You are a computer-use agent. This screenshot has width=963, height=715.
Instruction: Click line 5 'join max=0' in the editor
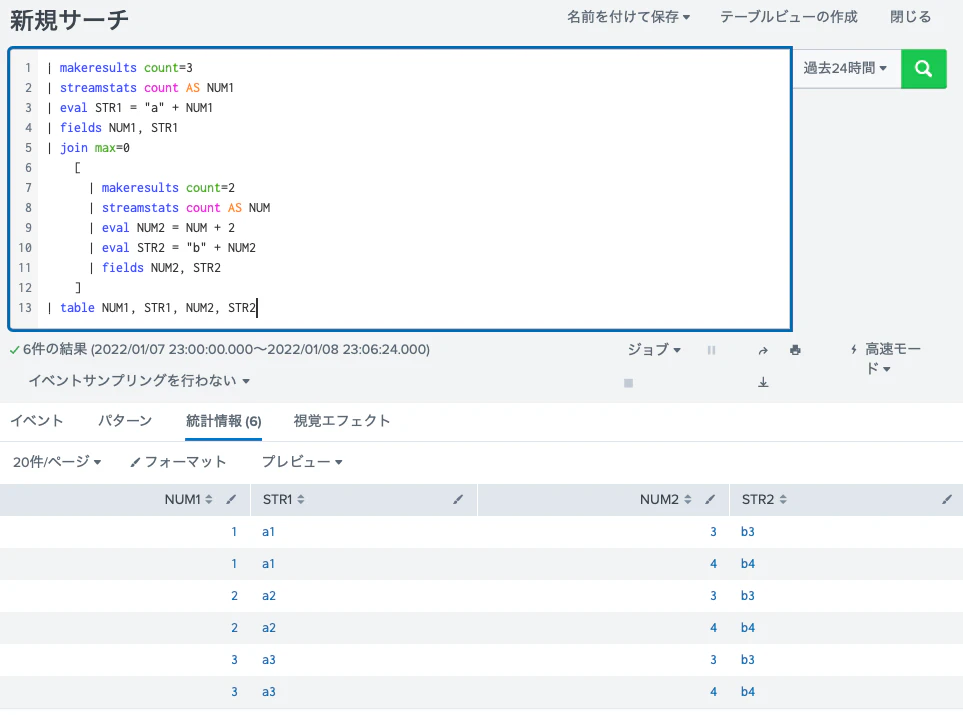pyautogui.click(x=95, y=147)
